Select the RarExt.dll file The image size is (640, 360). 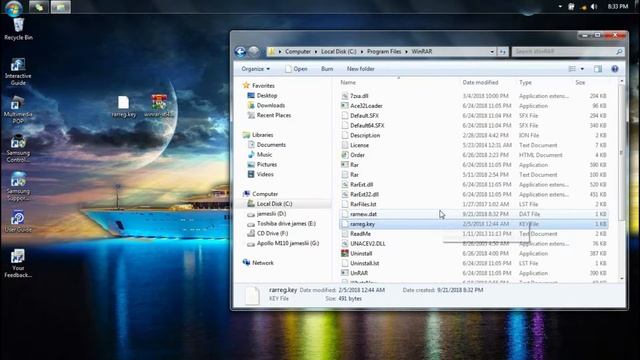[357, 184]
